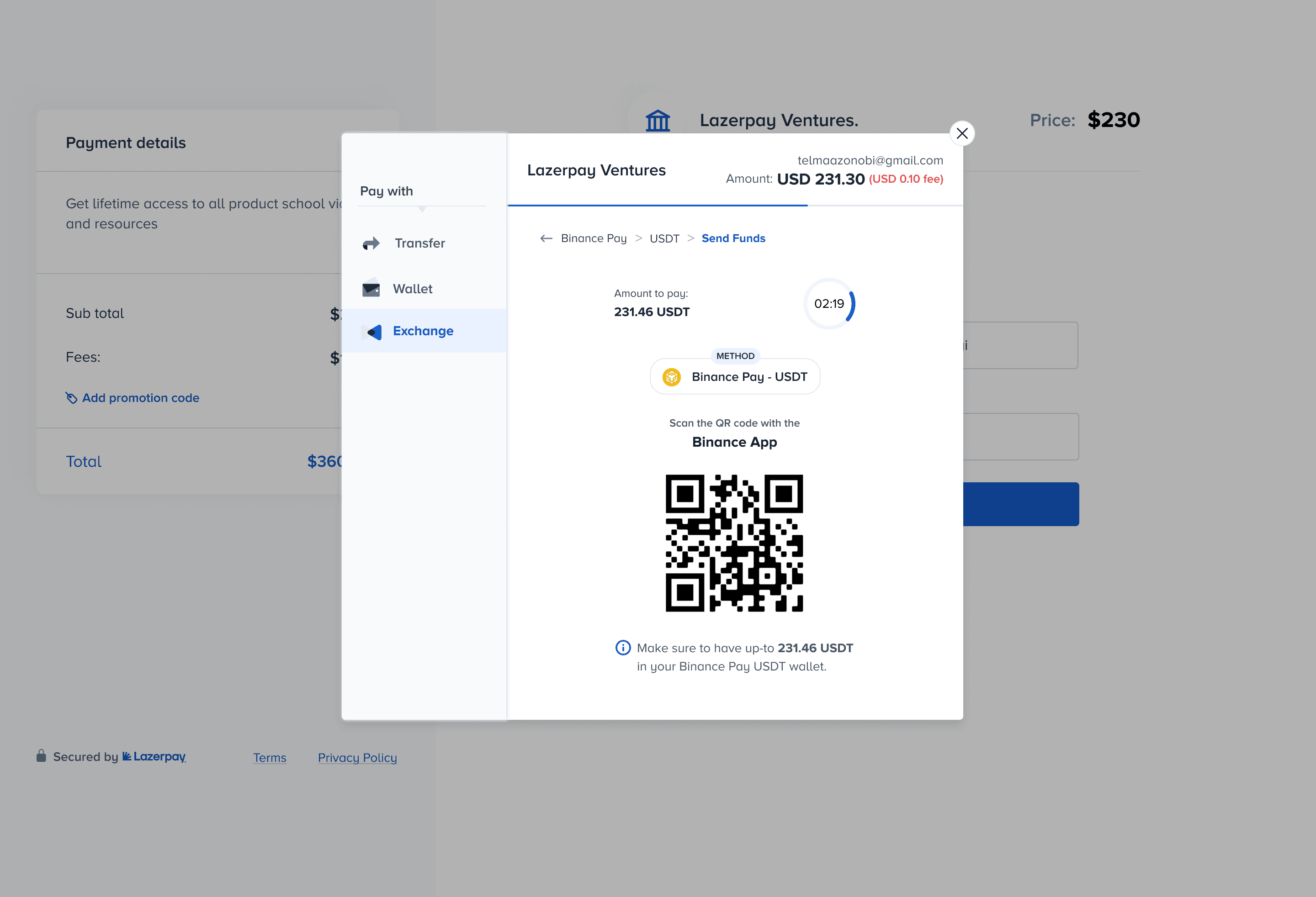Click Add promotion code link
The height and width of the screenshot is (897, 1316).
pyautogui.click(x=140, y=398)
